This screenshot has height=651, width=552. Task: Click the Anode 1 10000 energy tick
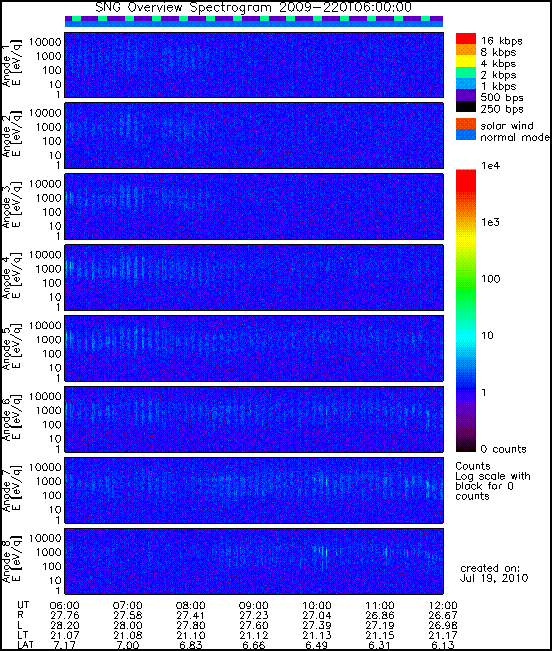click(45, 42)
